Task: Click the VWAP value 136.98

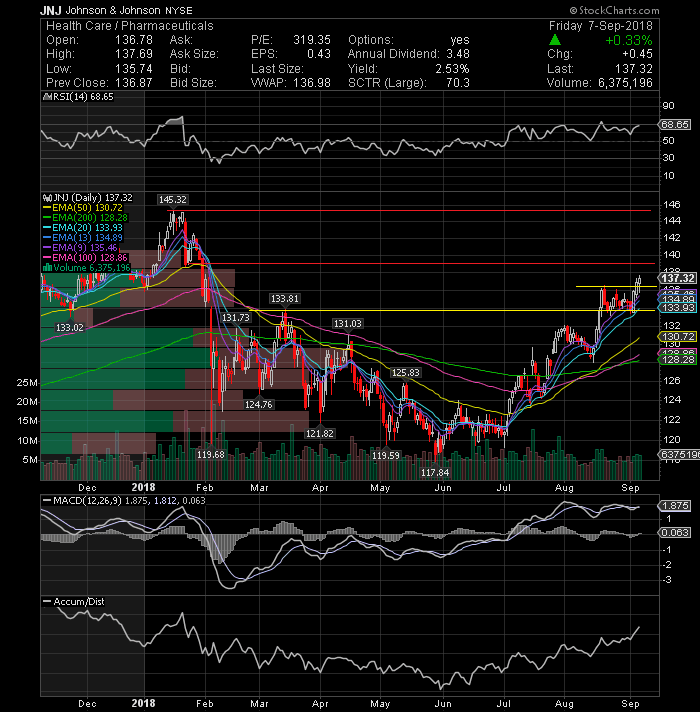Action: point(312,83)
